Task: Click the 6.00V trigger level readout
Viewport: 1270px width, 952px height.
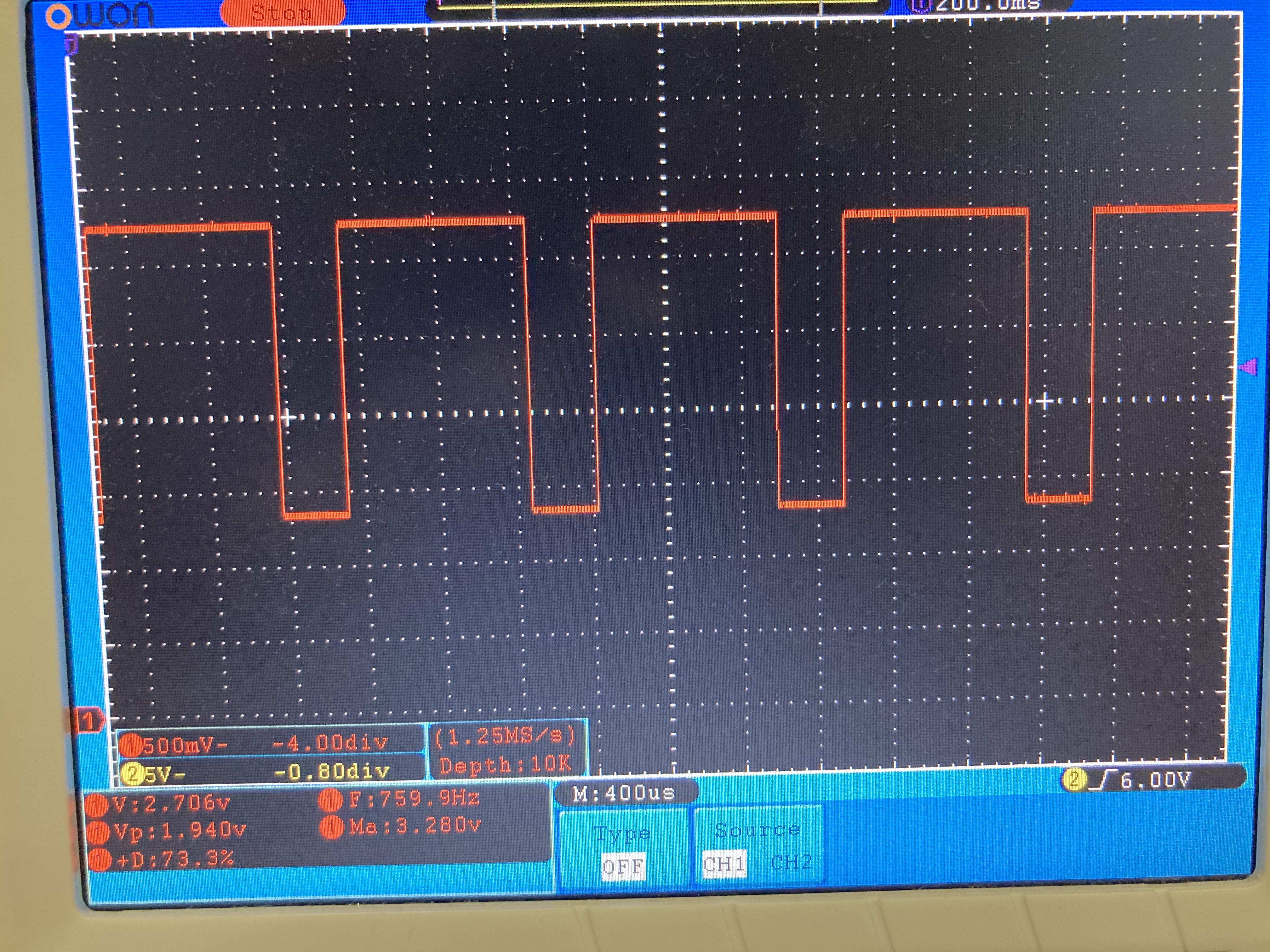Action: click(x=1156, y=780)
